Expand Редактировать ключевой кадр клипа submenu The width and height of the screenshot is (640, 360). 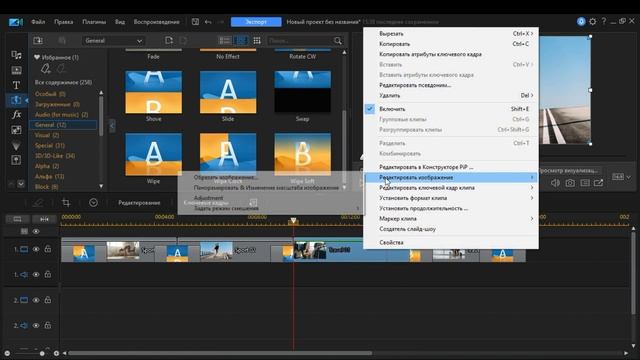pyautogui.click(x=451, y=188)
